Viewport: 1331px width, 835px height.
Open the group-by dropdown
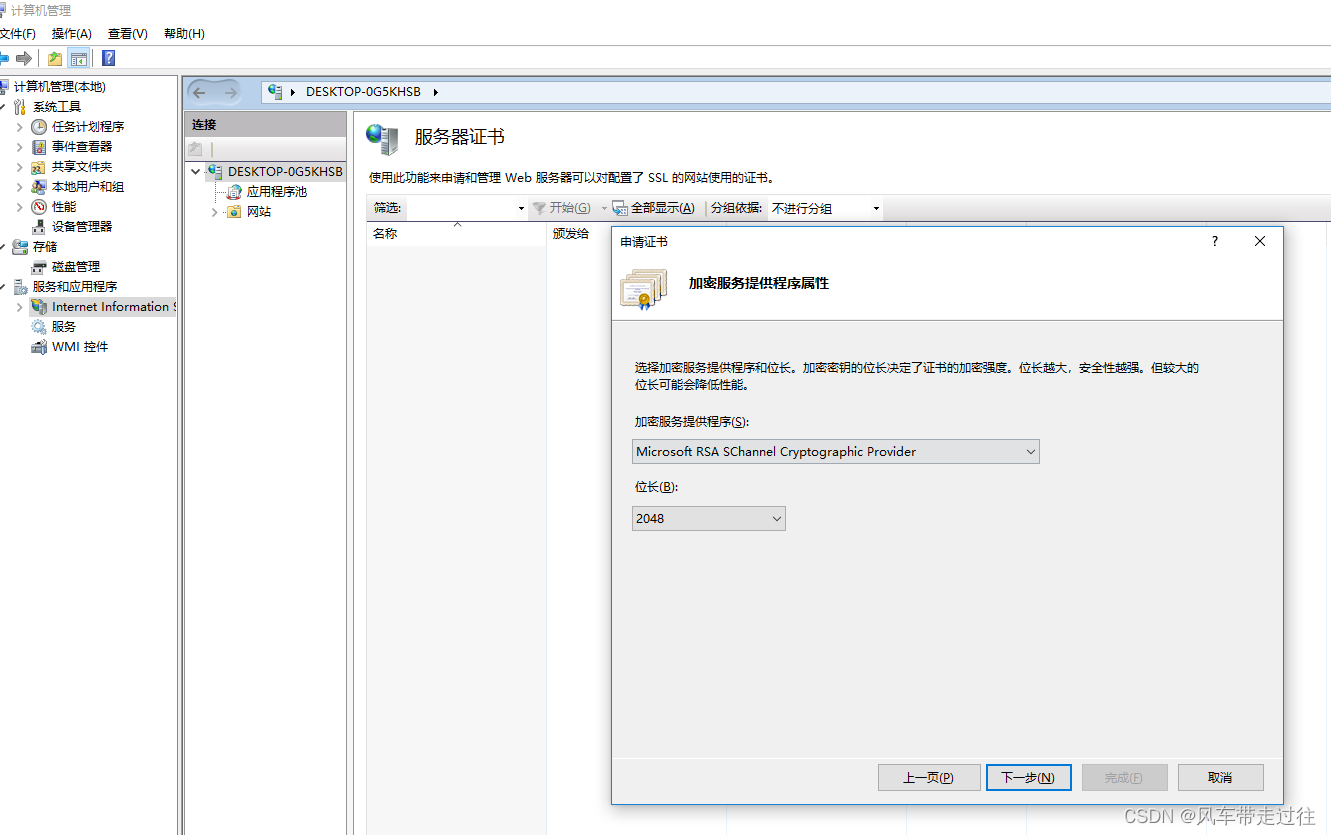[826, 208]
